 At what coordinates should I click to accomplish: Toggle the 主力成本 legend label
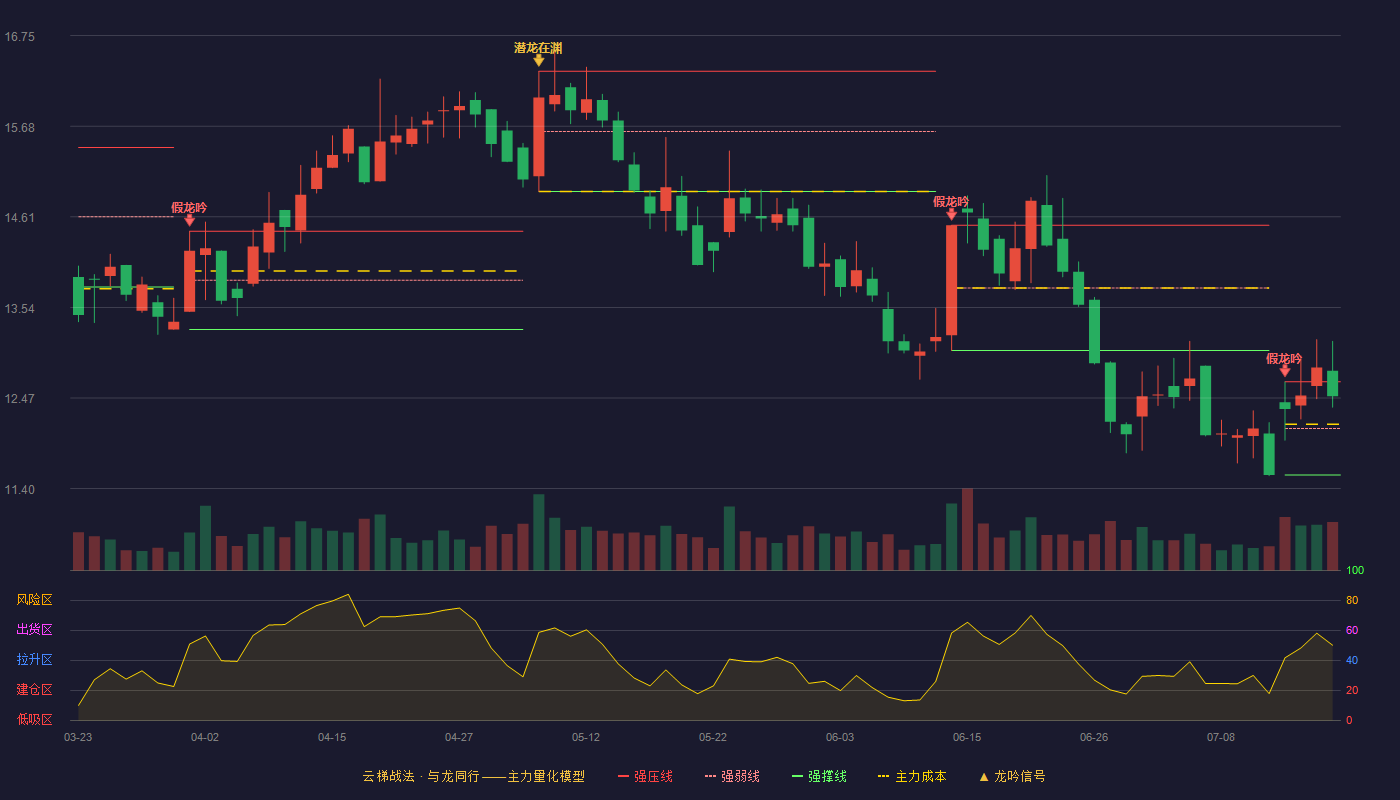point(920,777)
